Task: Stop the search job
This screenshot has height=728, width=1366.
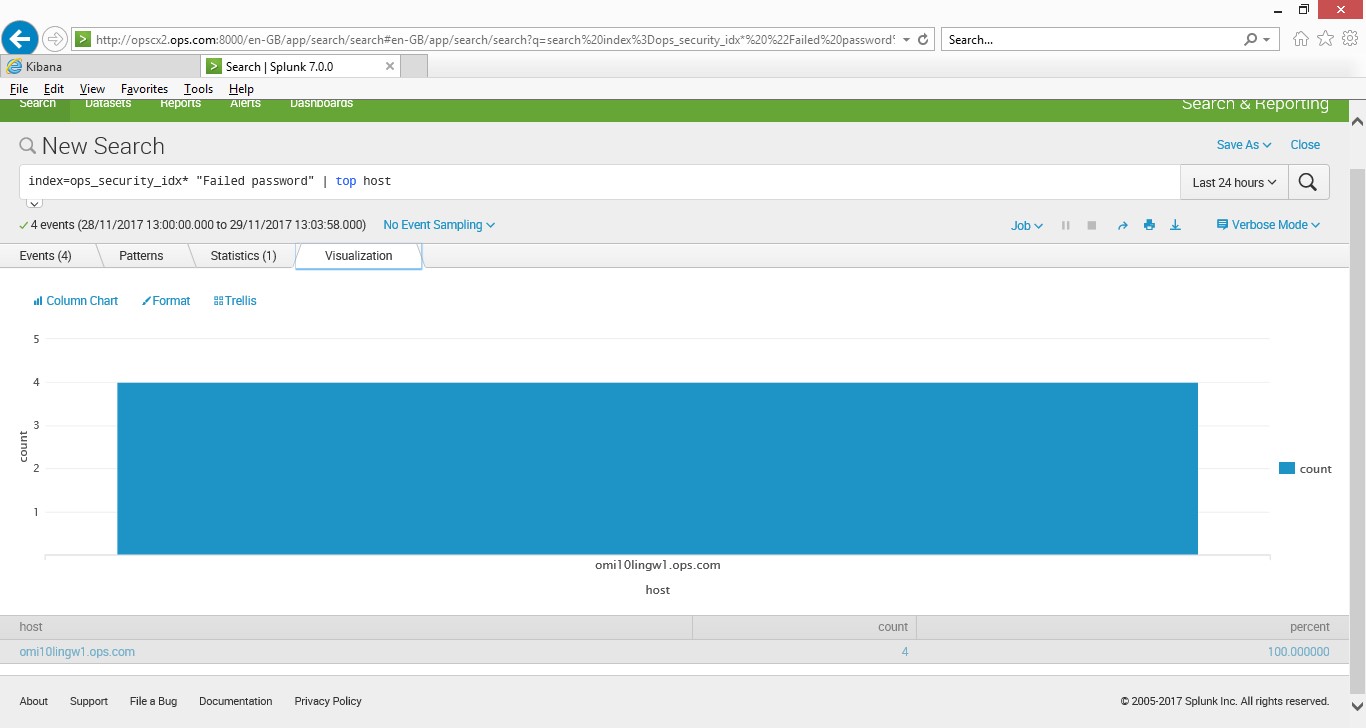Action: coord(1091,225)
